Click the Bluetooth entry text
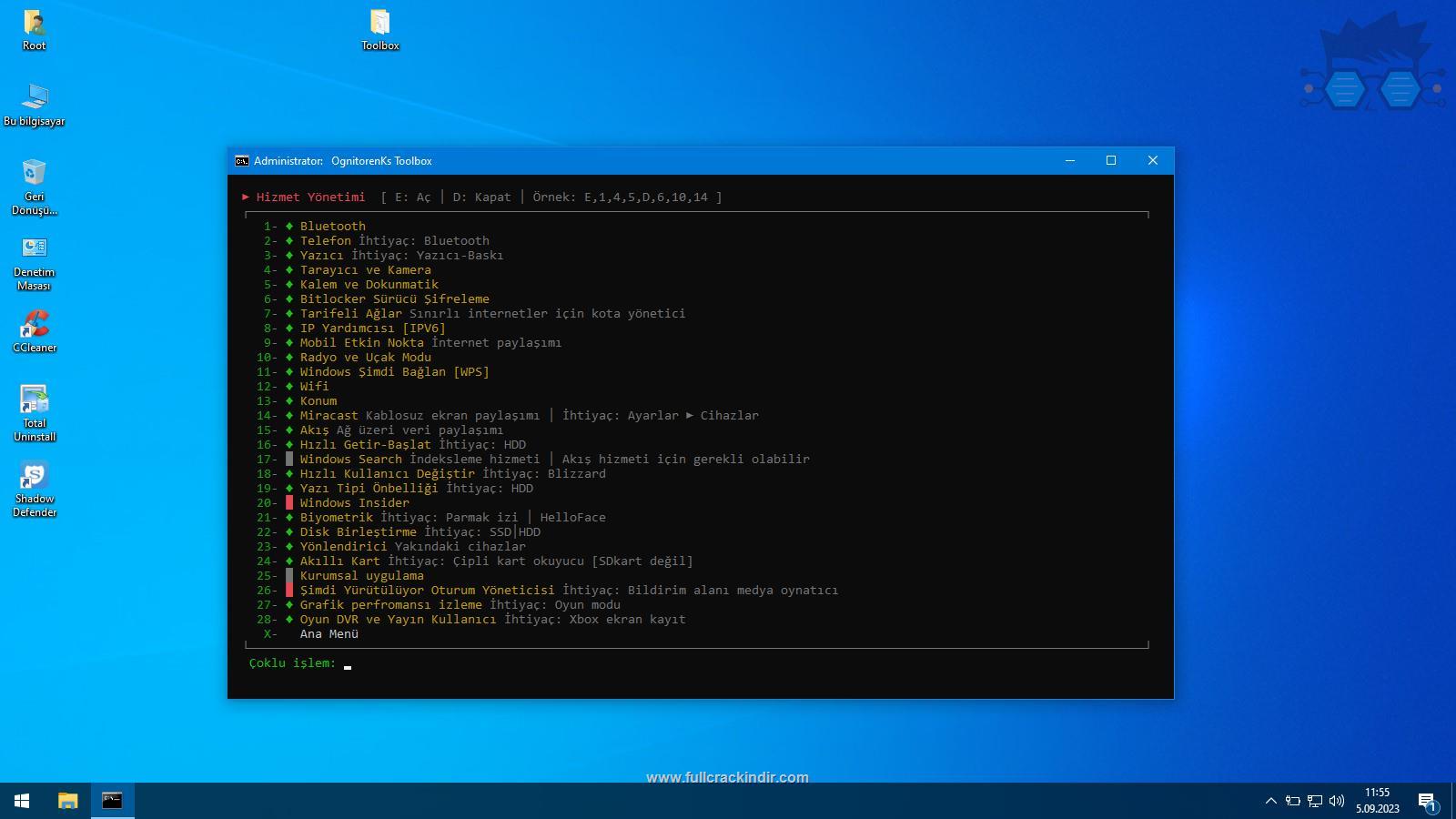Screen dimensions: 1456x819 (x=332, y=227)
